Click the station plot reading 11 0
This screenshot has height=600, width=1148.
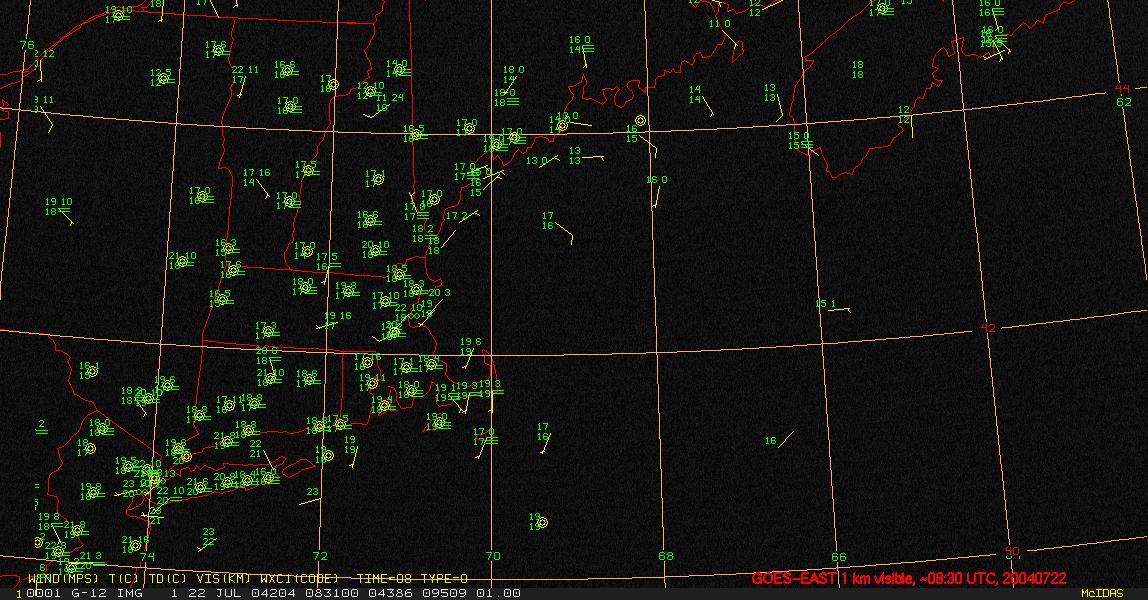tap(720, 24)
